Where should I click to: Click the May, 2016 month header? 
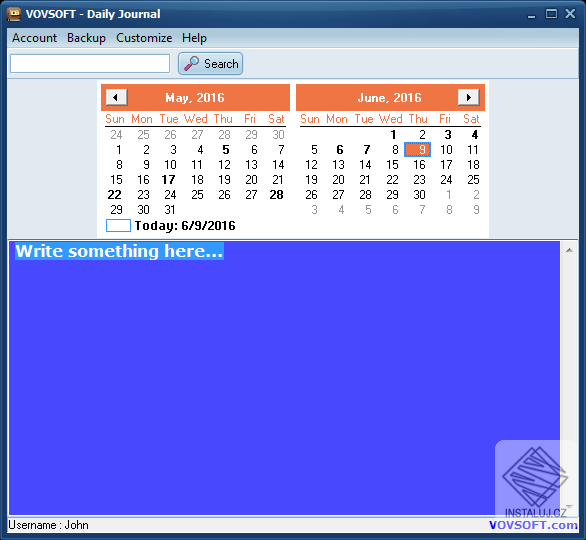click(195, 98)
